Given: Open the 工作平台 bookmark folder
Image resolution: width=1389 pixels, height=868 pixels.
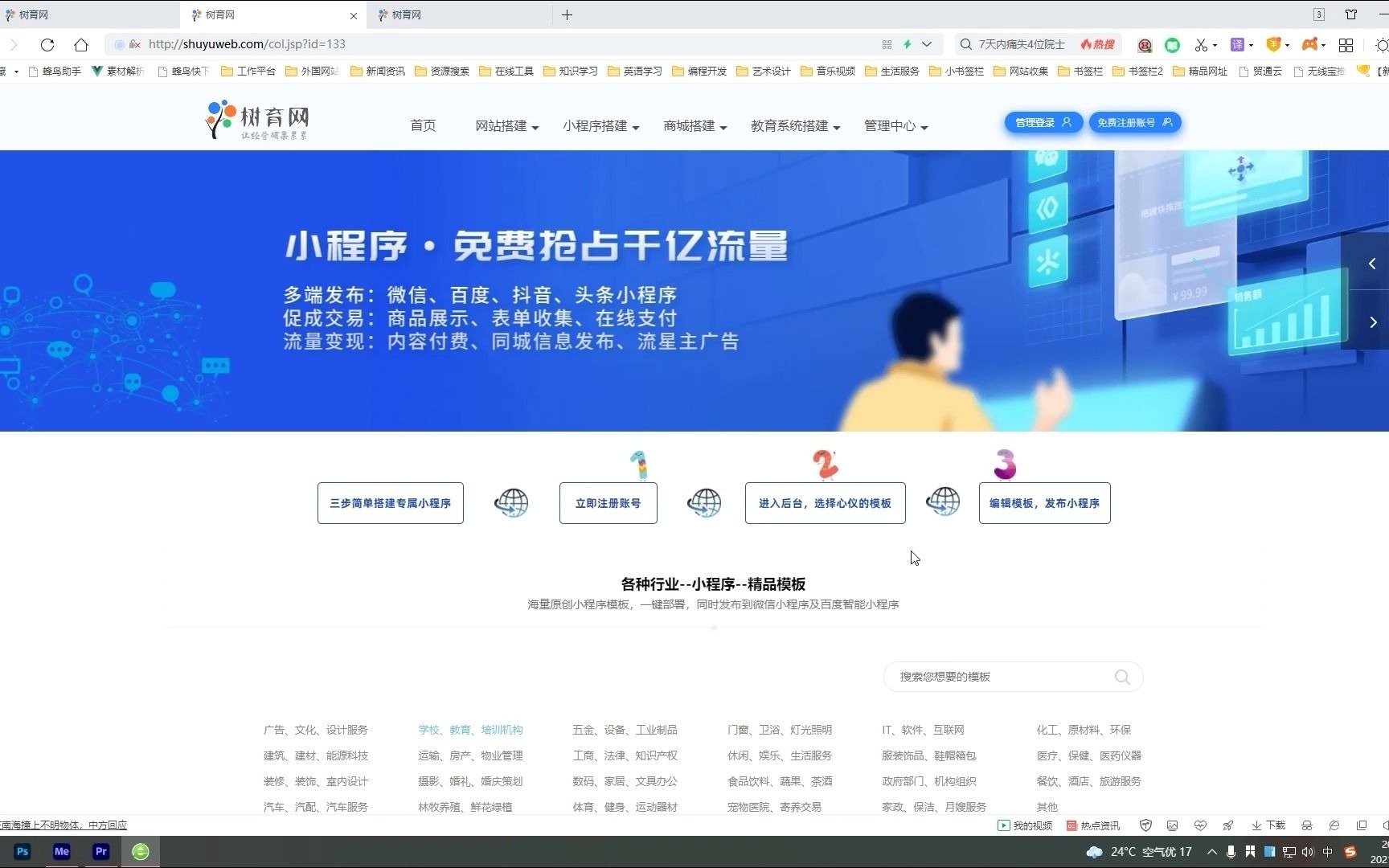Looking at the screenshot, I should (x=248, y=71).
